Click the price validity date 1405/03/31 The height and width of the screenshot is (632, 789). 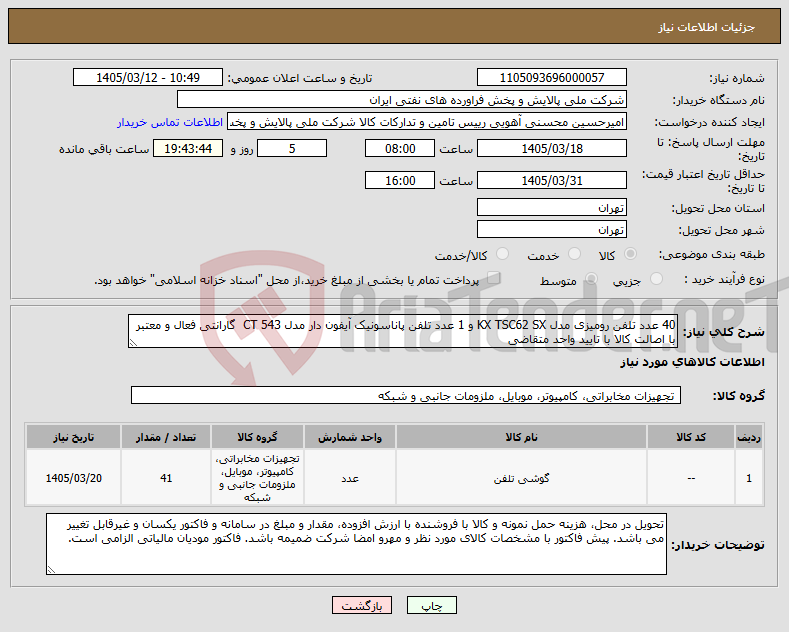pos(551,180)
